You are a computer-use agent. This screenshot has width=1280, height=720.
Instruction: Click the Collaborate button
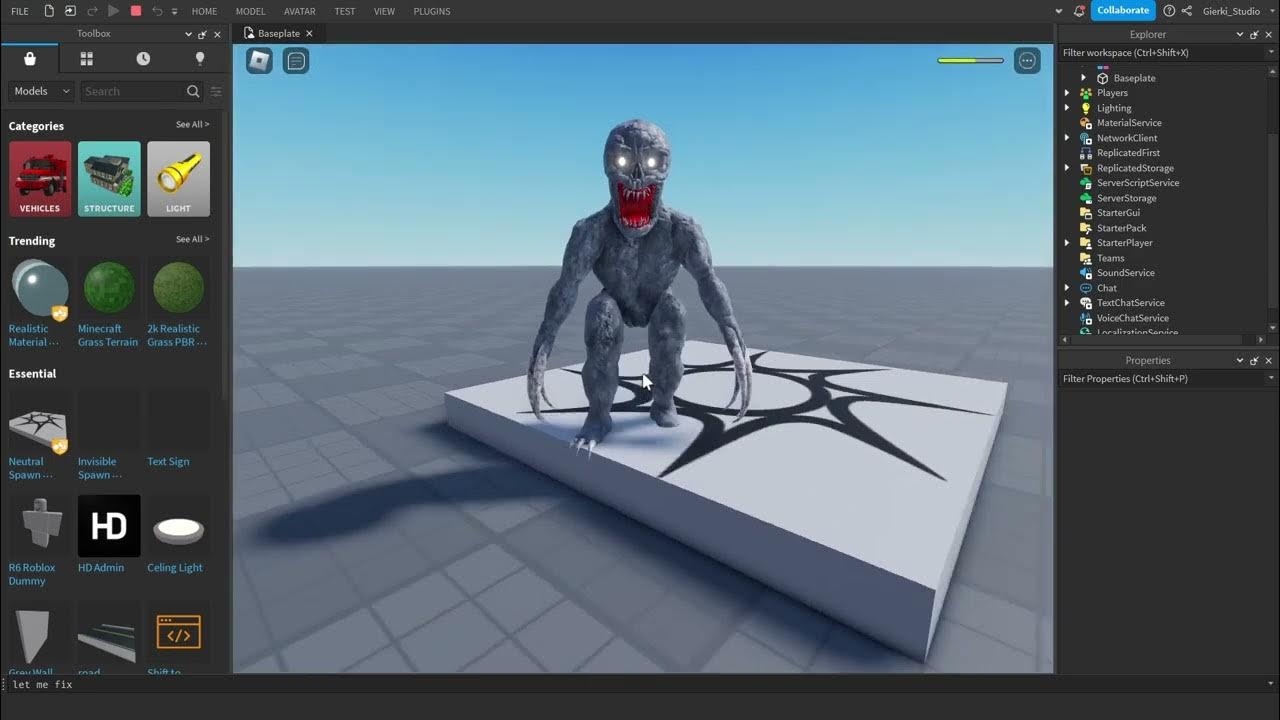(x=1123, y=11)
